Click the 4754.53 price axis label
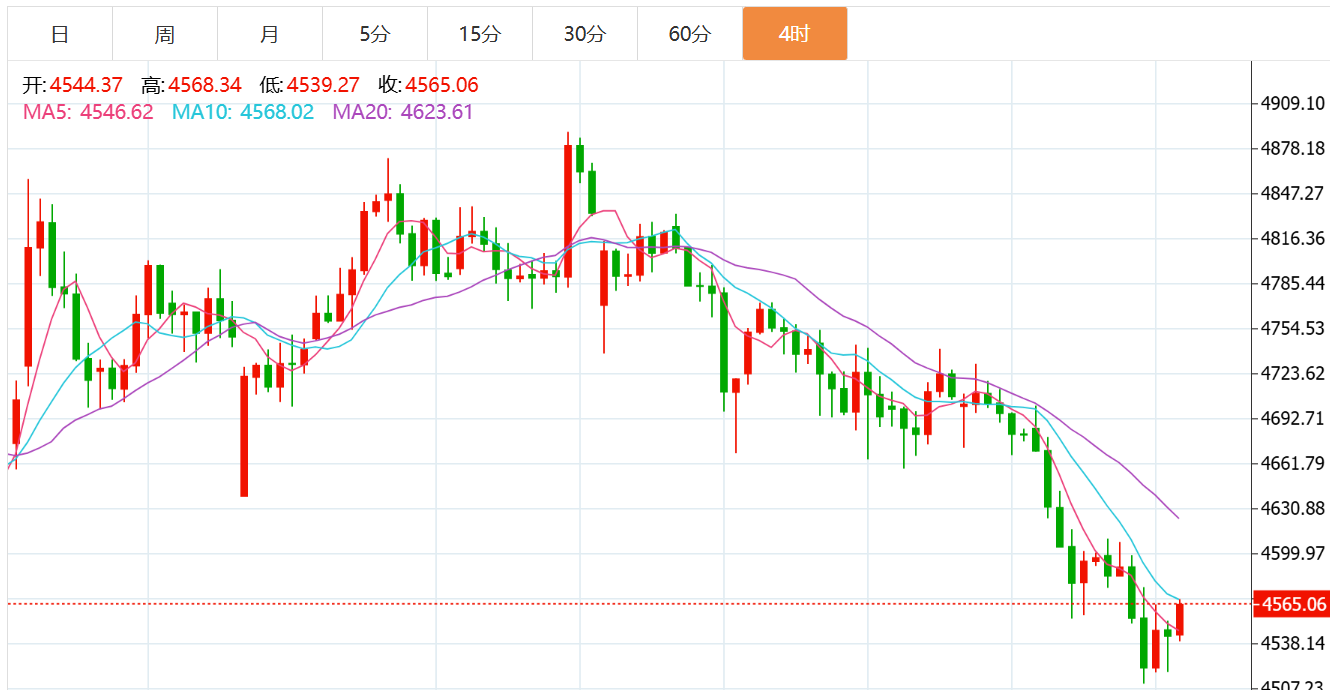Image resolution: width=1330 pixels, height=690 pixels. [x=1293, y=329]
